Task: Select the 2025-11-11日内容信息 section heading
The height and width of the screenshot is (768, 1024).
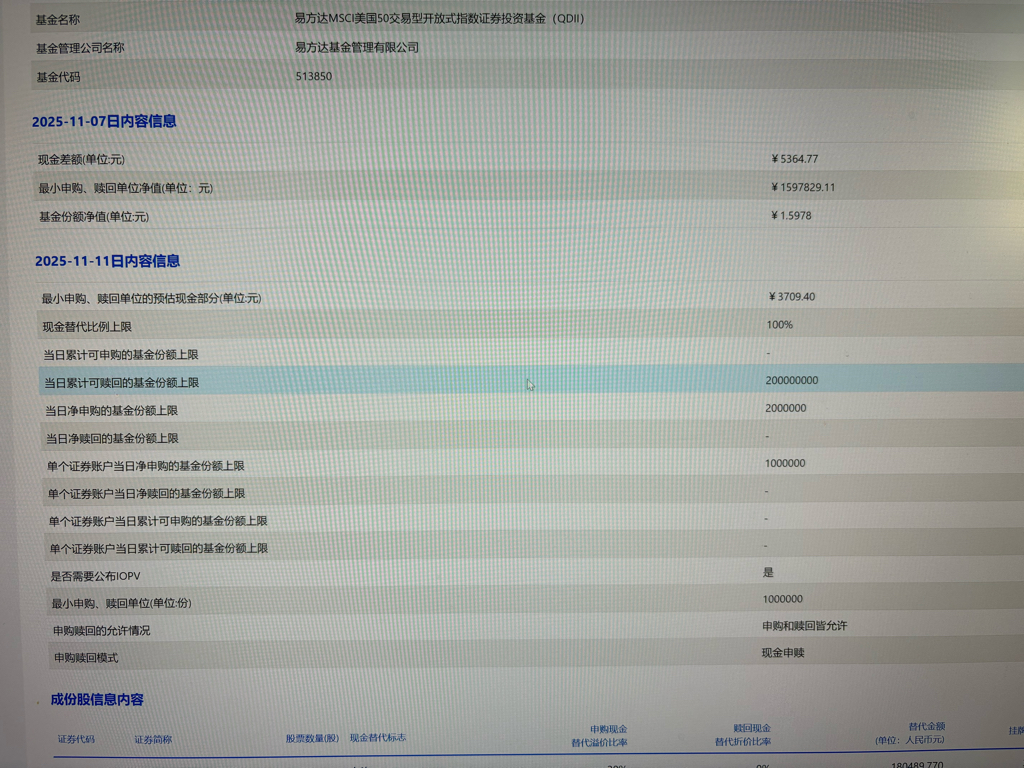Action: 107,261
